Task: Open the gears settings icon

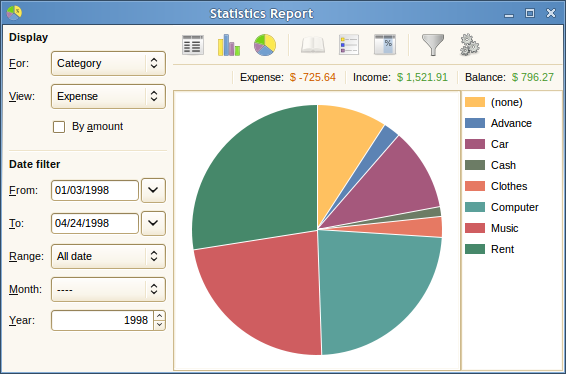Action: [469, 45]
